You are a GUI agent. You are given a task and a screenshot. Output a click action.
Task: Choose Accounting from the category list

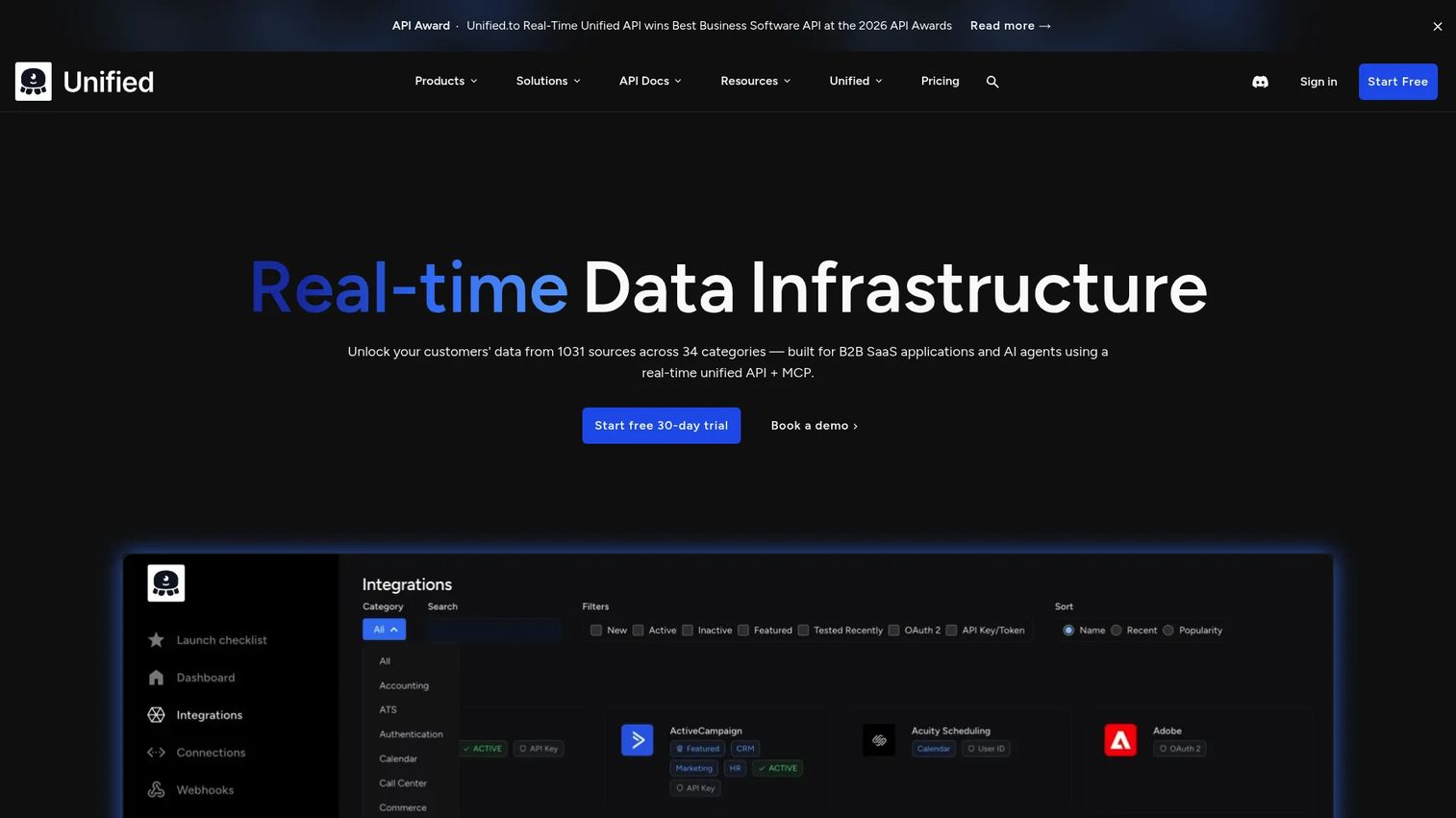pos(404,686)
